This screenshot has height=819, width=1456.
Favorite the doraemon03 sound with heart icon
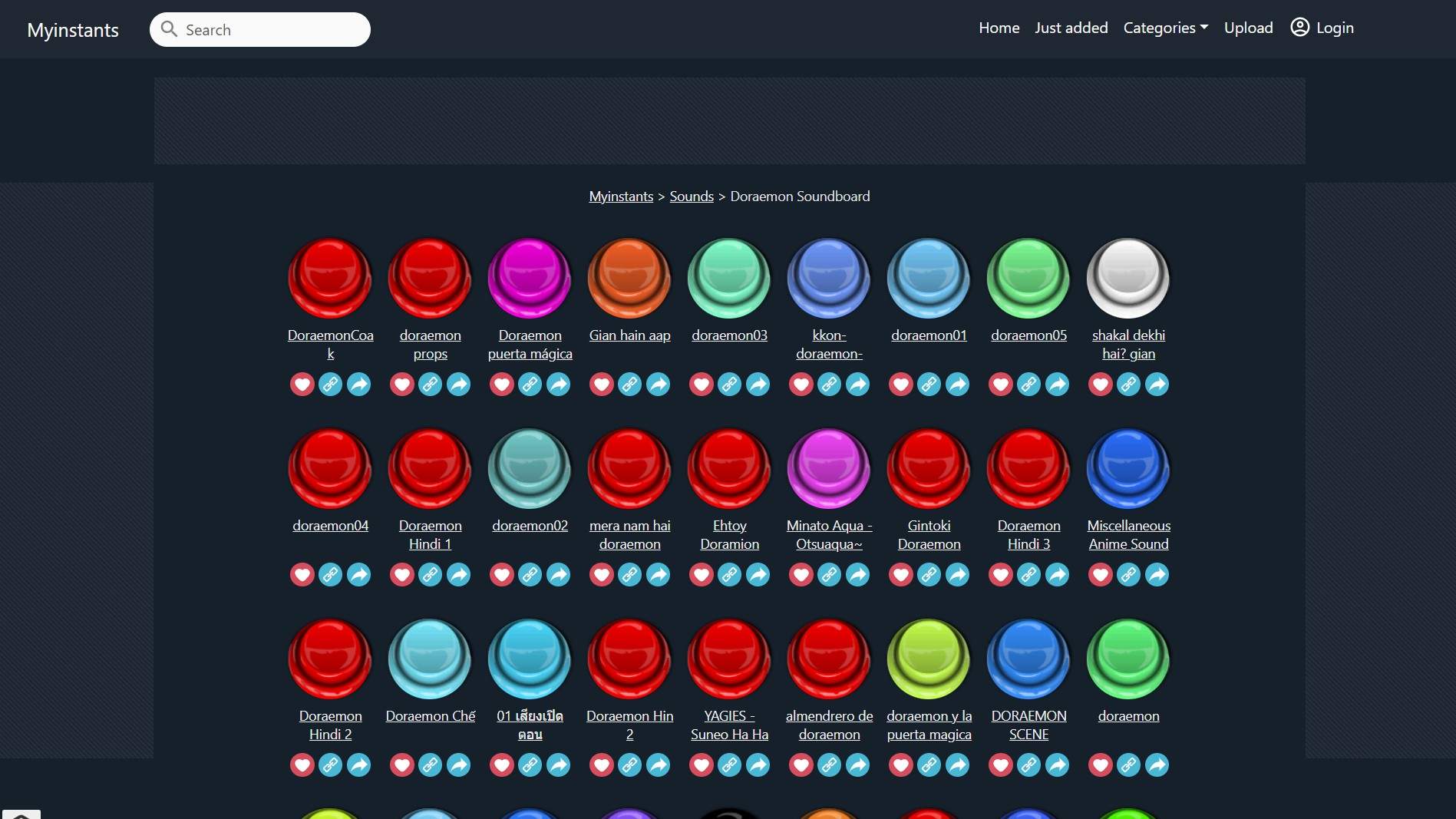coord(701,384)
